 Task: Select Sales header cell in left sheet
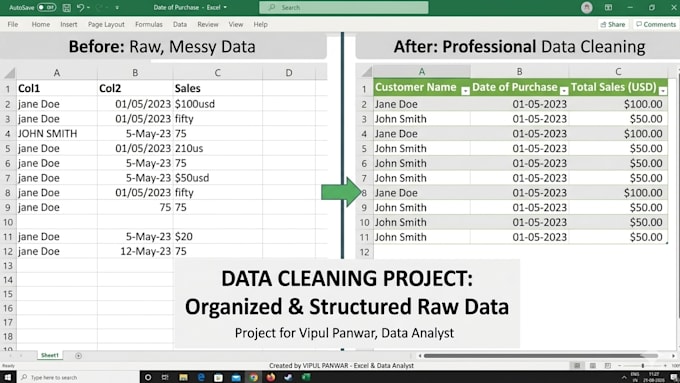218,88
